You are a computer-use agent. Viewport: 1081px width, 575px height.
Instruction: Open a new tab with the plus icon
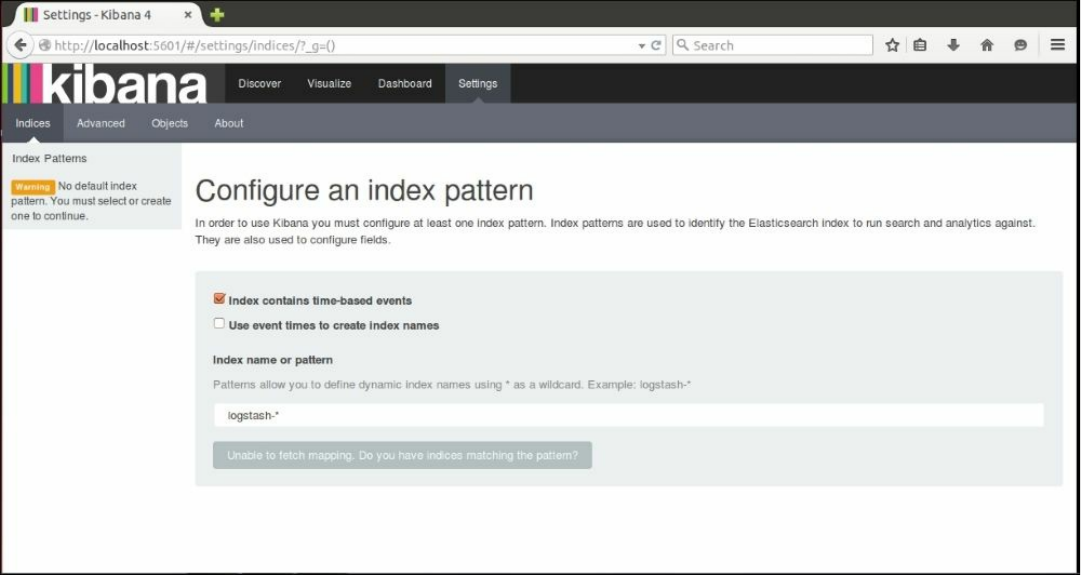(x=217, y=14)
